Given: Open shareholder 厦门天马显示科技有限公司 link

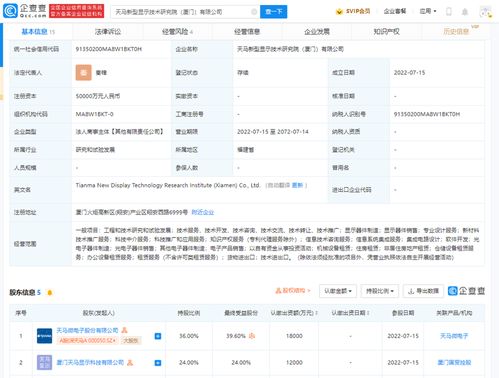Looking at the screenshot, I should click(90, 362).
